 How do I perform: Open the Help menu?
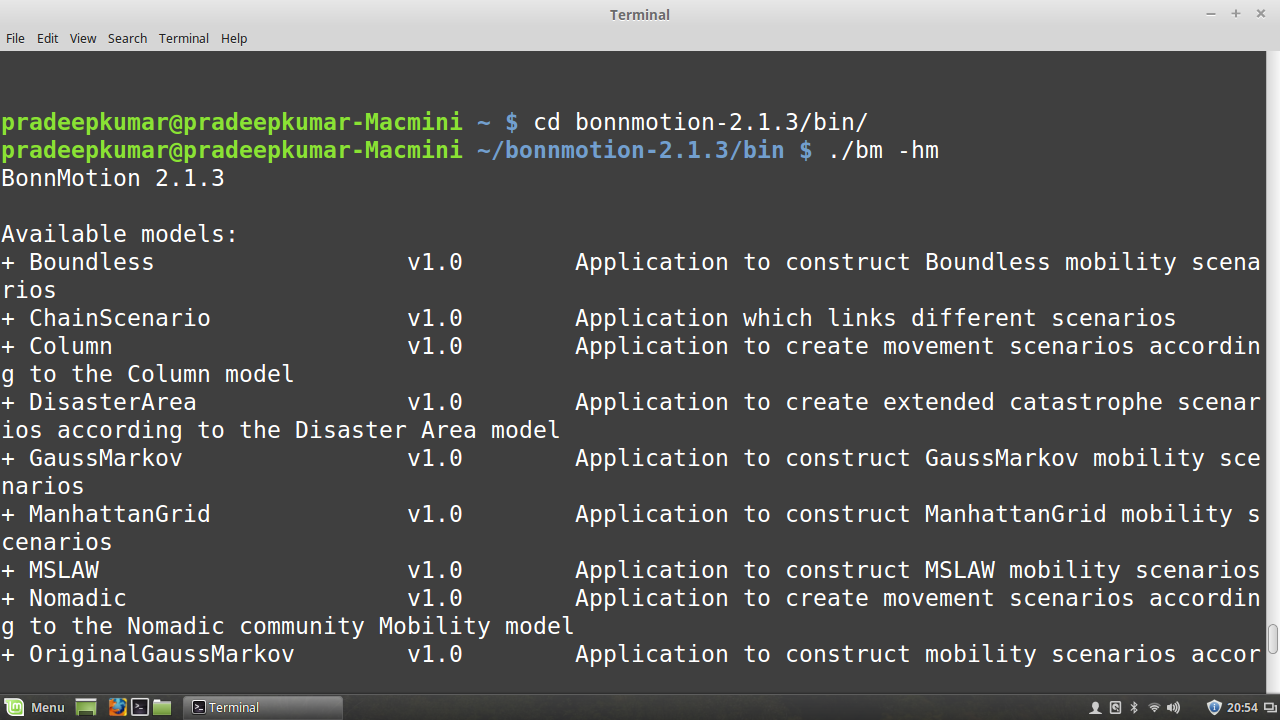coord(234,38)
